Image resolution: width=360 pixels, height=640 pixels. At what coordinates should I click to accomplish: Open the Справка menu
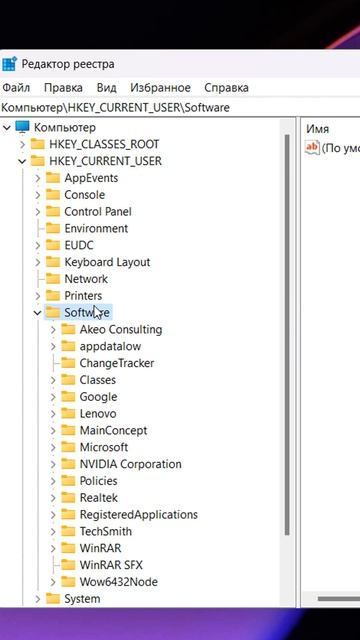coord(227,88)
